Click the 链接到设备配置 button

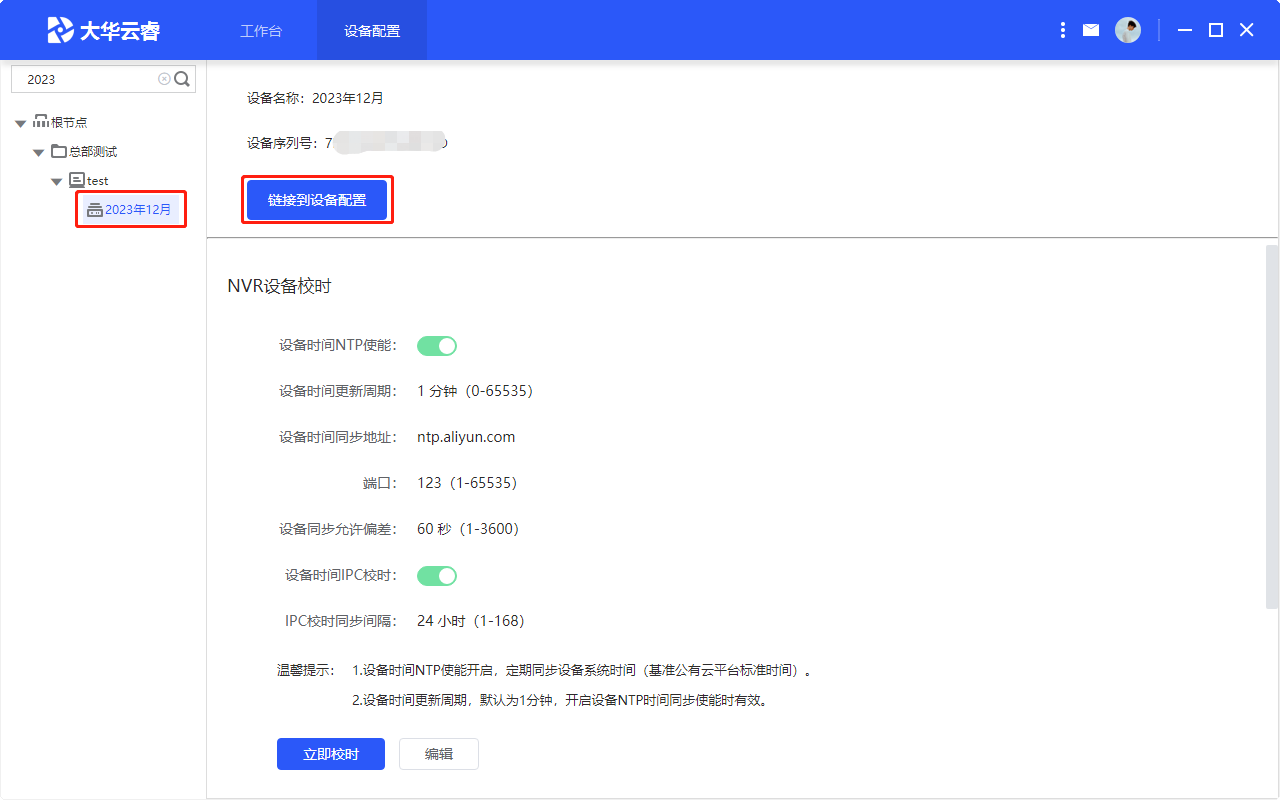(317, 200)
